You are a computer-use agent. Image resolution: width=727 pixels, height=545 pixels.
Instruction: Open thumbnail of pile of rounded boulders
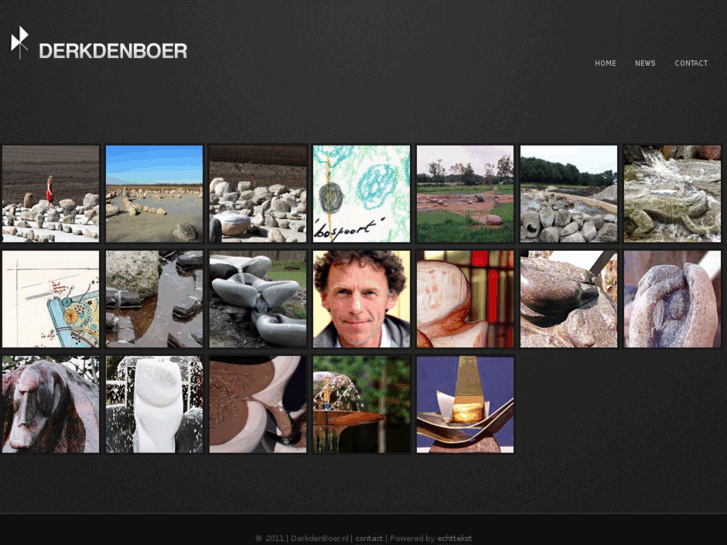(x=258, y=193)
